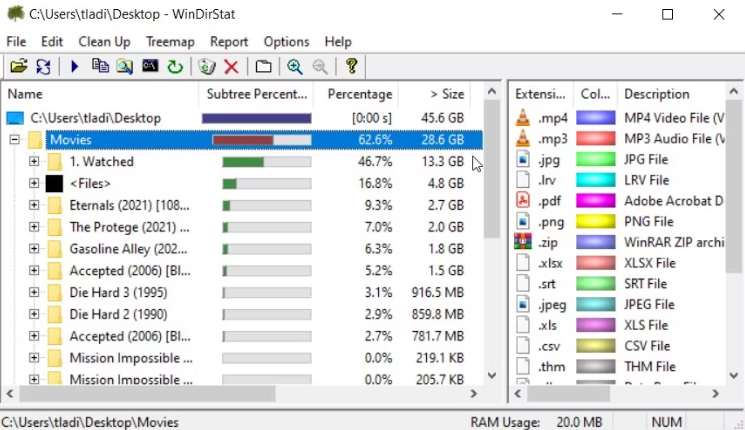Click the tree list vertical scrollbar thumb
Image resolution: width=745 pixels, height=430 pixels.
pos(492,169)
